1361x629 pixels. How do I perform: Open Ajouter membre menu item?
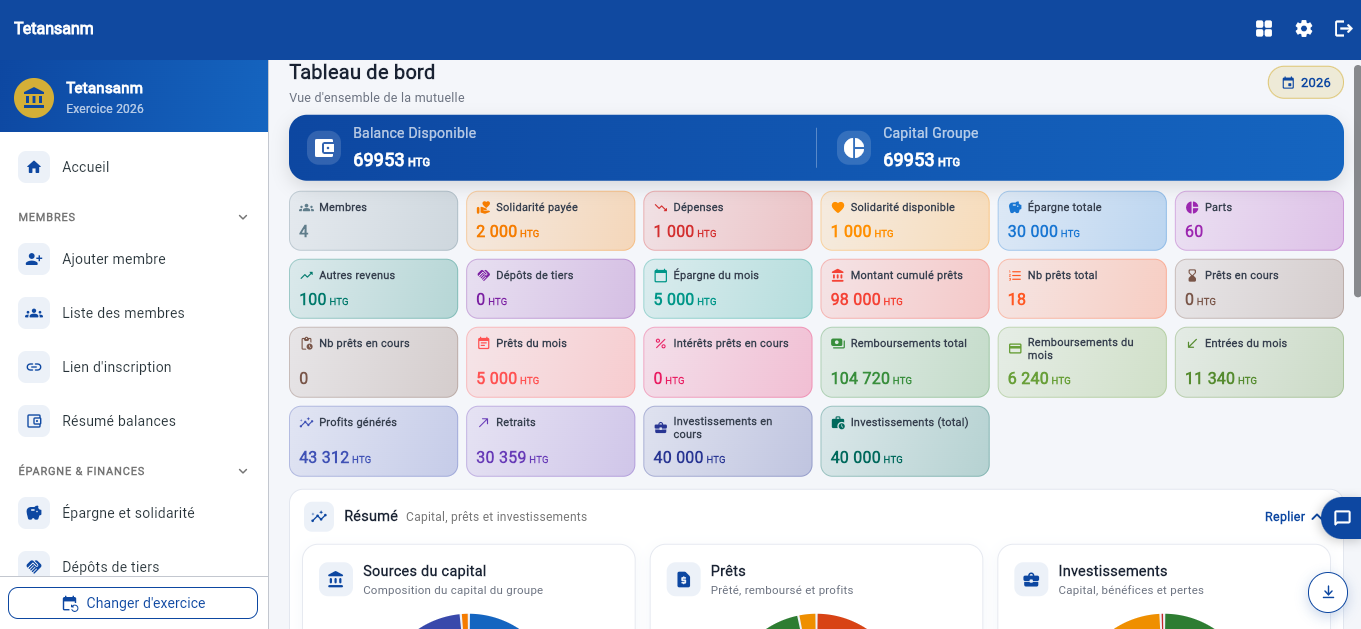click(x=134, y=259)
